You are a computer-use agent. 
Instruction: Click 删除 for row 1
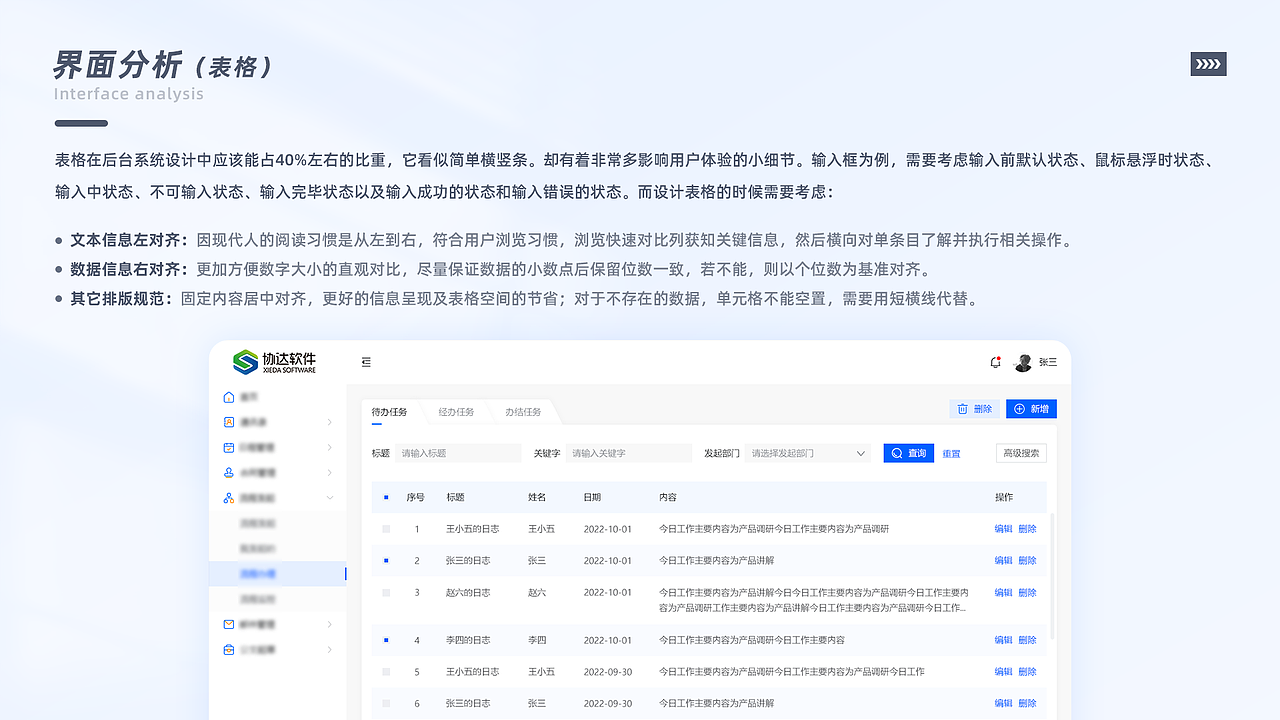(x=1027, y=529)
